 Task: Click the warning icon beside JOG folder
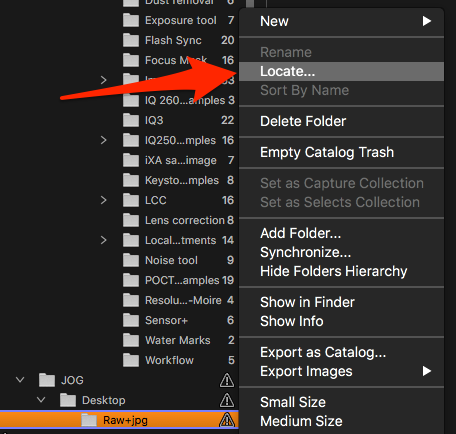(227, 380)
